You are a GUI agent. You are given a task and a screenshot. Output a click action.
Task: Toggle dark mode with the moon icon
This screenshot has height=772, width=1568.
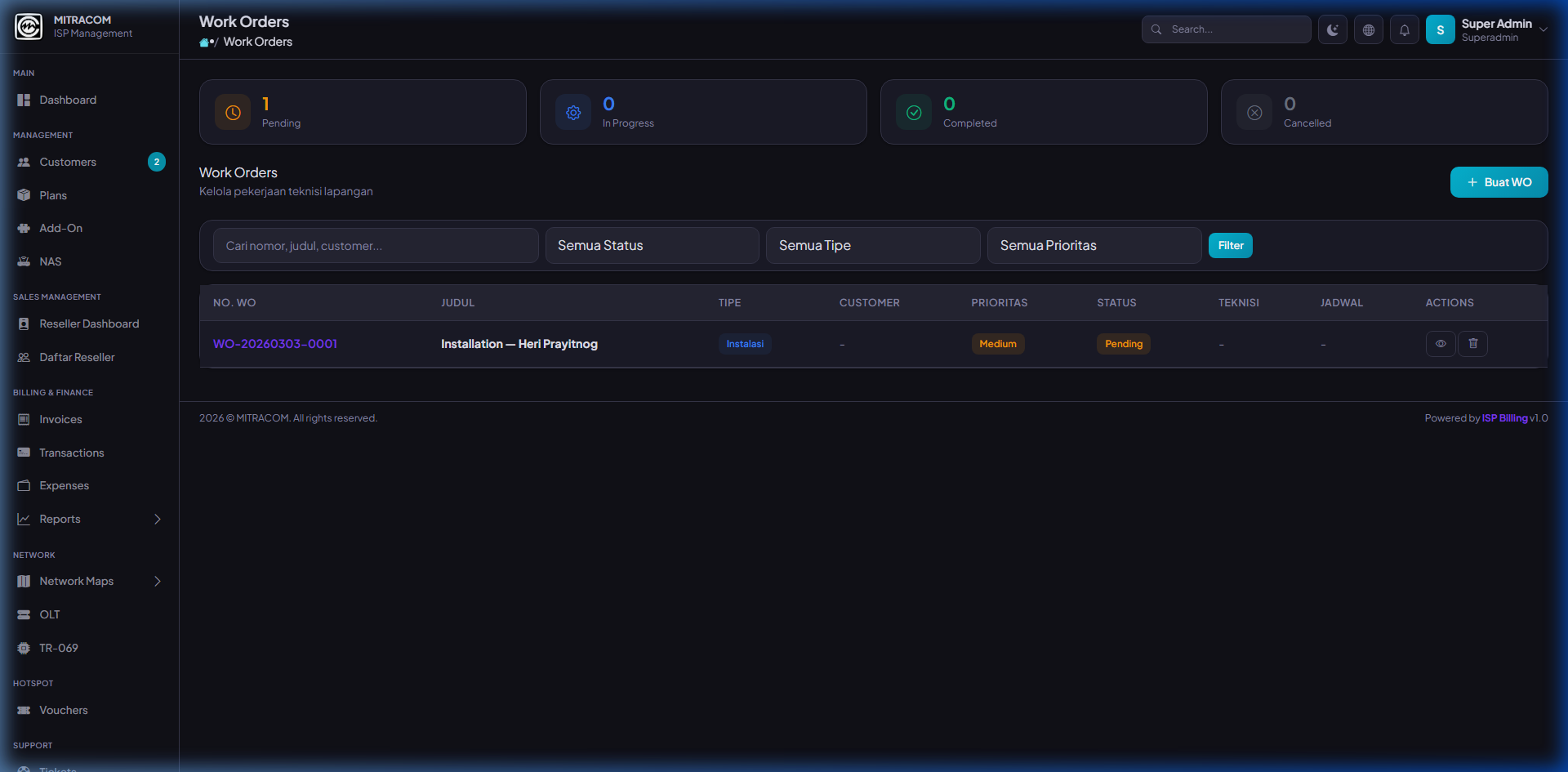coord(1332,30)
